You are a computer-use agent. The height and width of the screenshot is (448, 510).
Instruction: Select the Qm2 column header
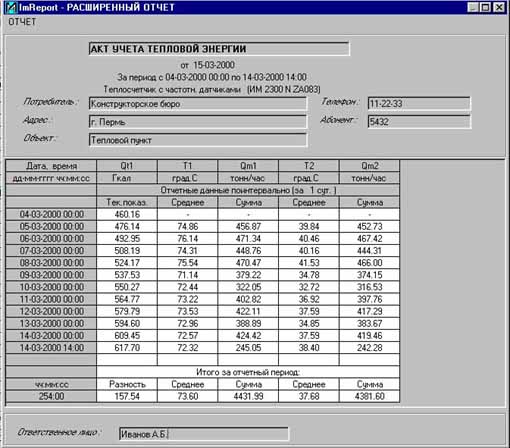click(x=369, y=166)
